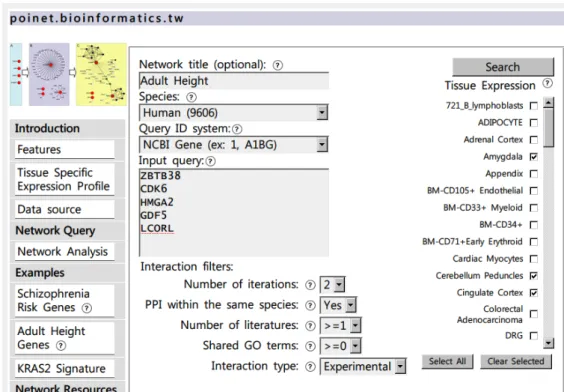Click the Examples section header
The image size is (564, 392).
(67, 273)
